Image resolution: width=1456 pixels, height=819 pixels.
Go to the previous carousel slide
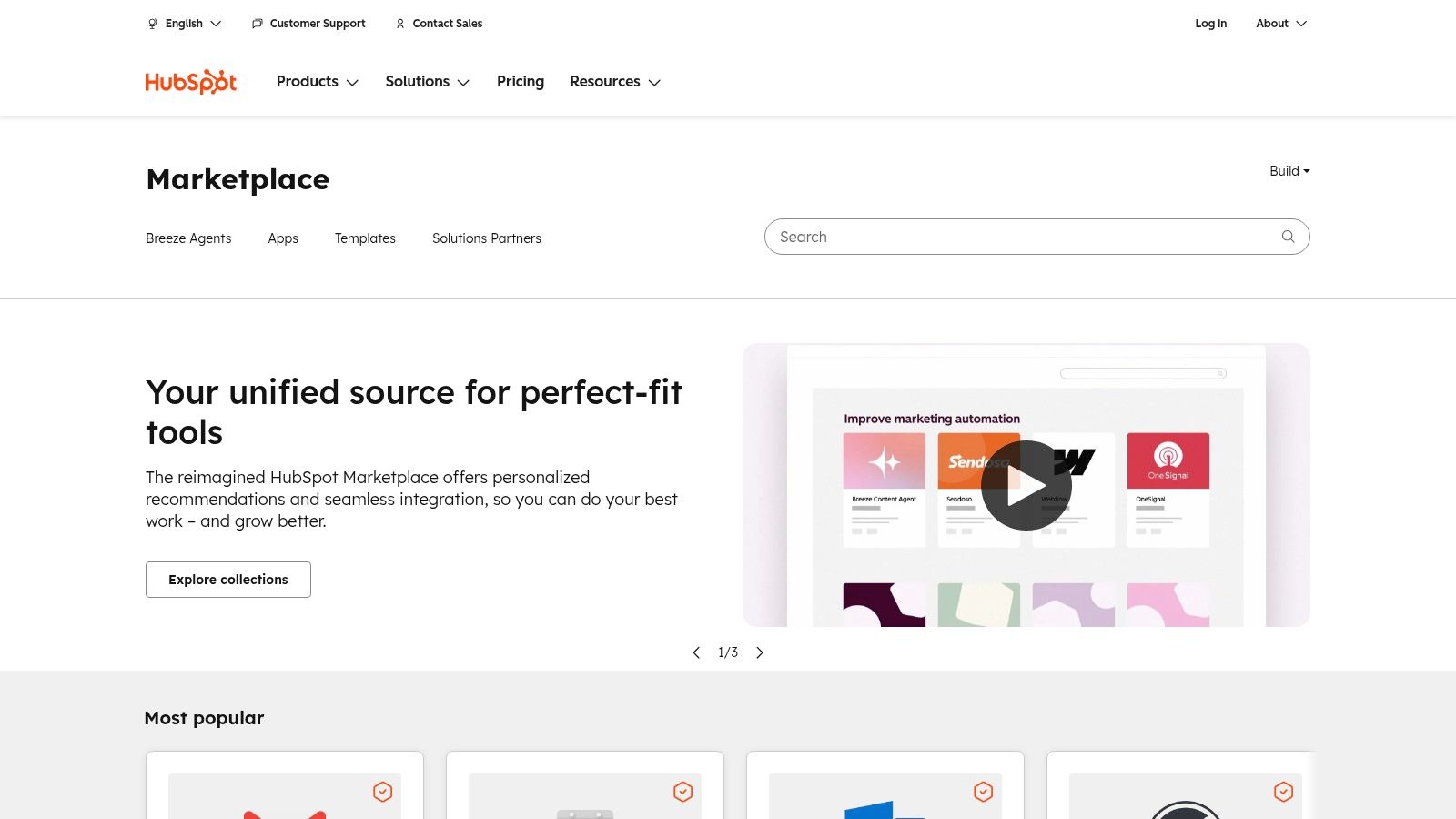tap(696, 652)
